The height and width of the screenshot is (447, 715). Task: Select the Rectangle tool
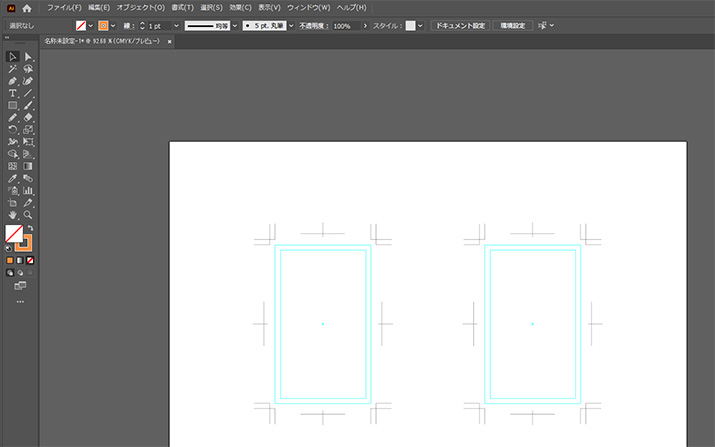13,105
